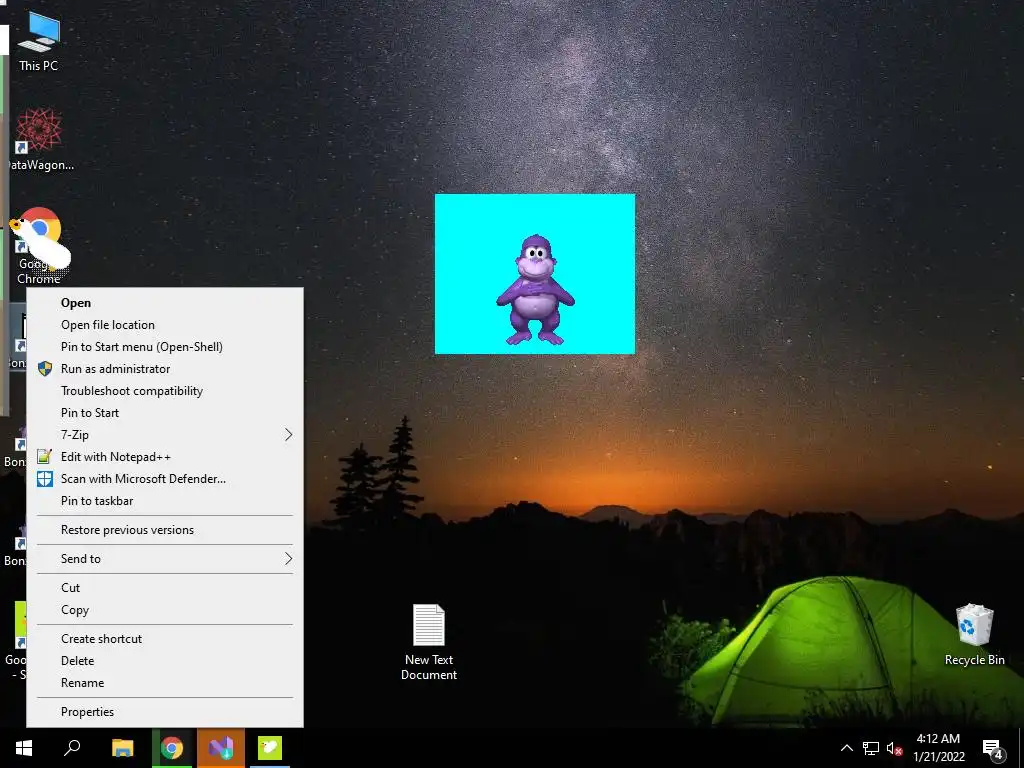This screenshot has height=768, width=1024.
Task: Choose Pin to taskbar
Action: point(165,501)
